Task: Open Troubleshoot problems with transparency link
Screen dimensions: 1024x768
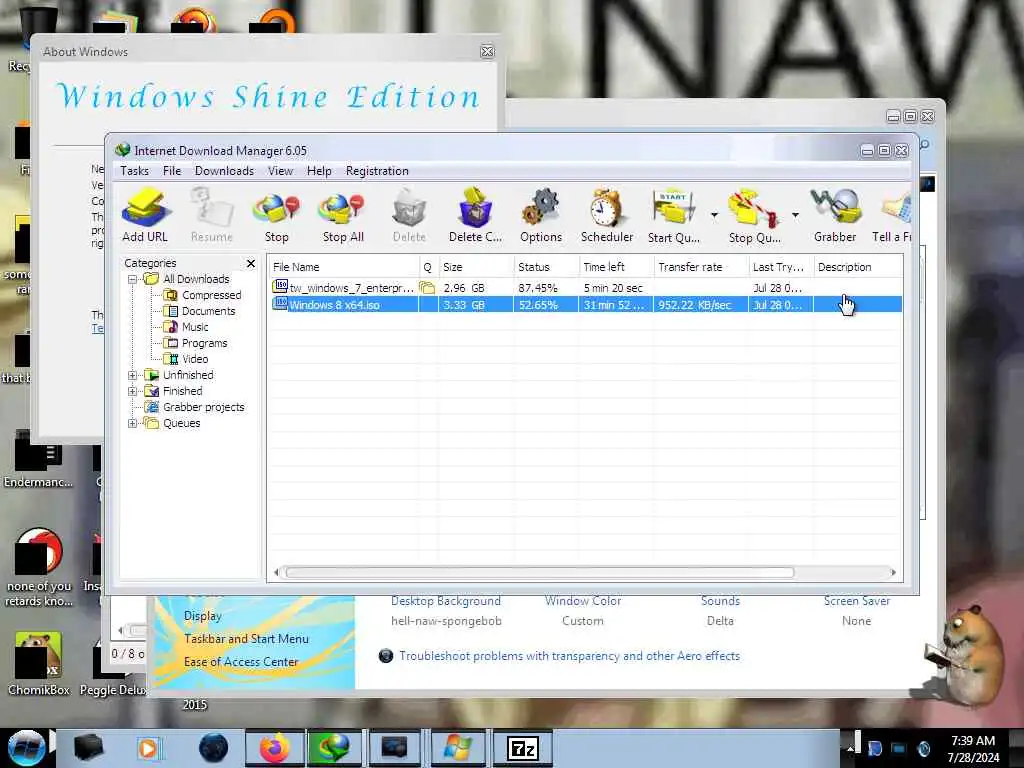Action: pyautogui.click(x=569, y=656)
